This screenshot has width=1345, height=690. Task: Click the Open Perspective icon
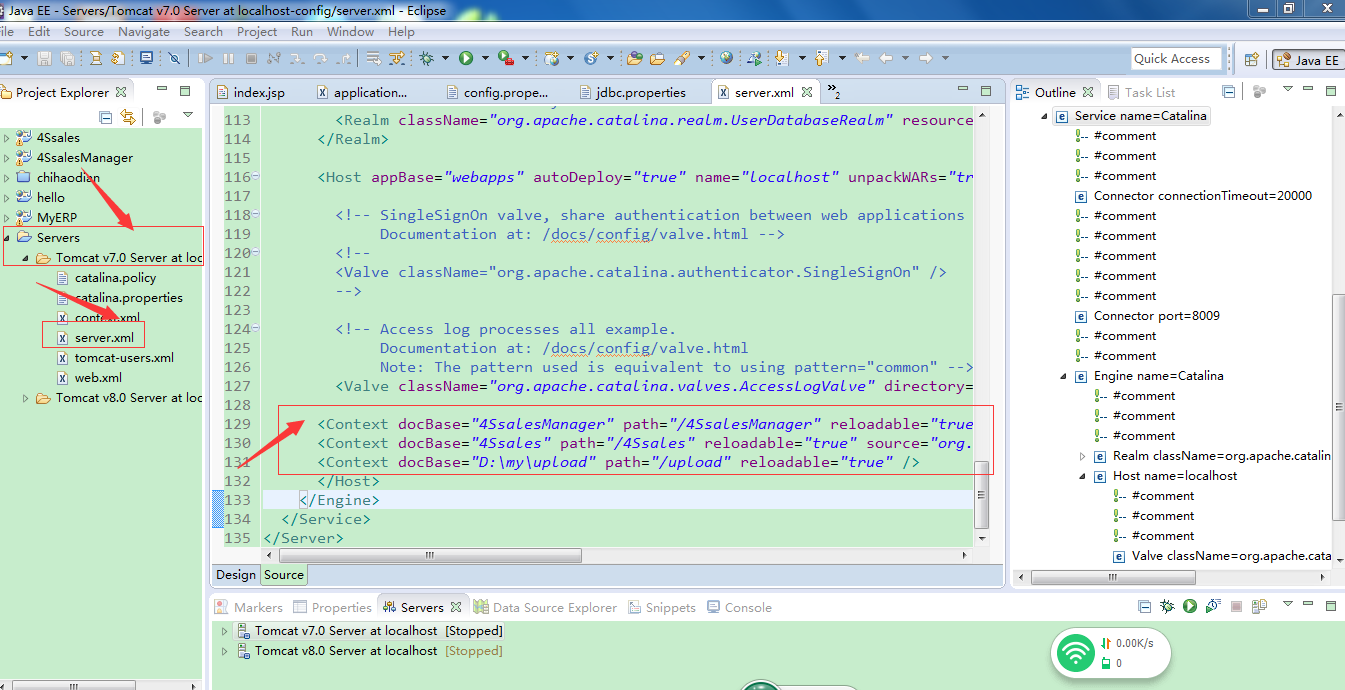tap(1250, 59)
